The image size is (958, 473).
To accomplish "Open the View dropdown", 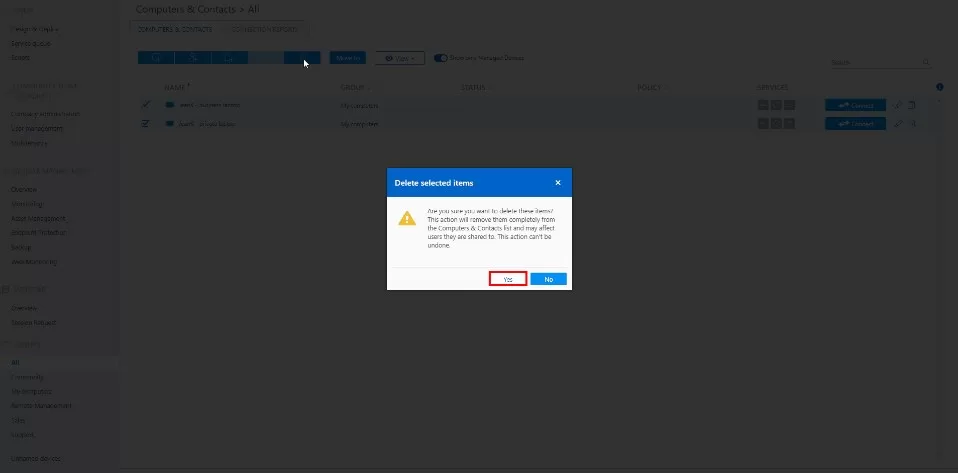I will pos(400,58).
